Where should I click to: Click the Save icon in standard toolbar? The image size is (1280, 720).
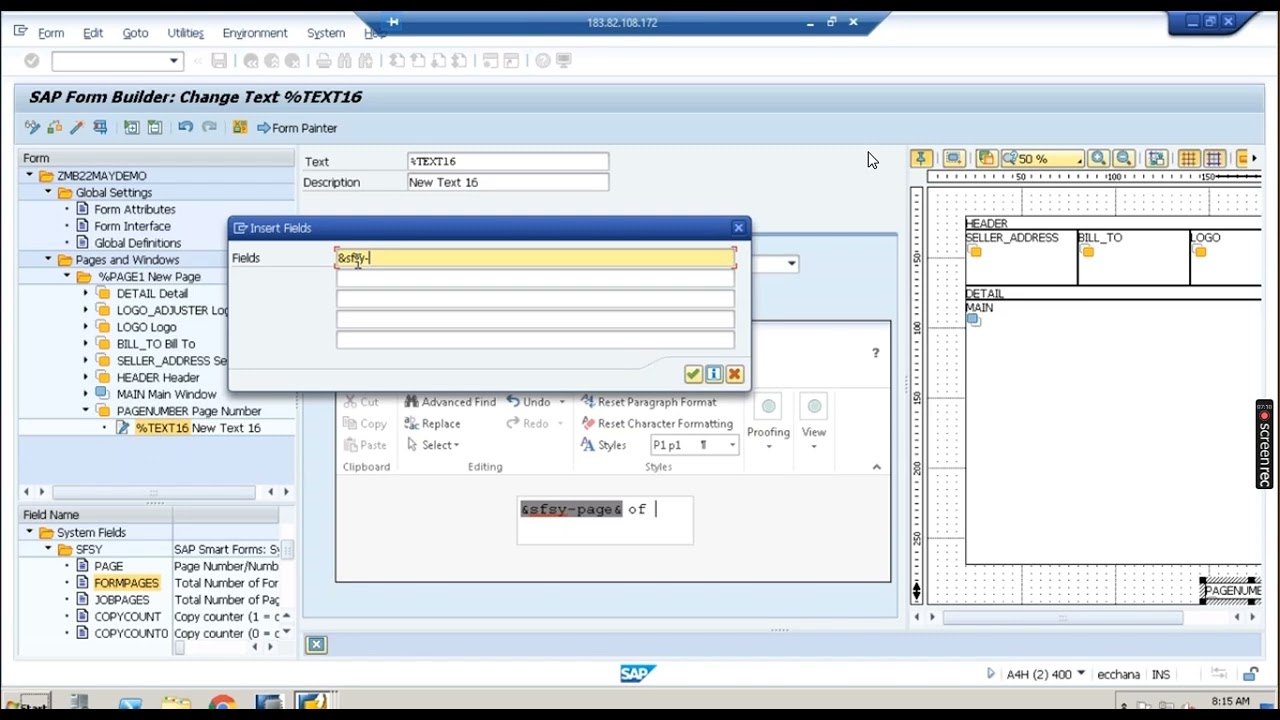pos(219,61)
